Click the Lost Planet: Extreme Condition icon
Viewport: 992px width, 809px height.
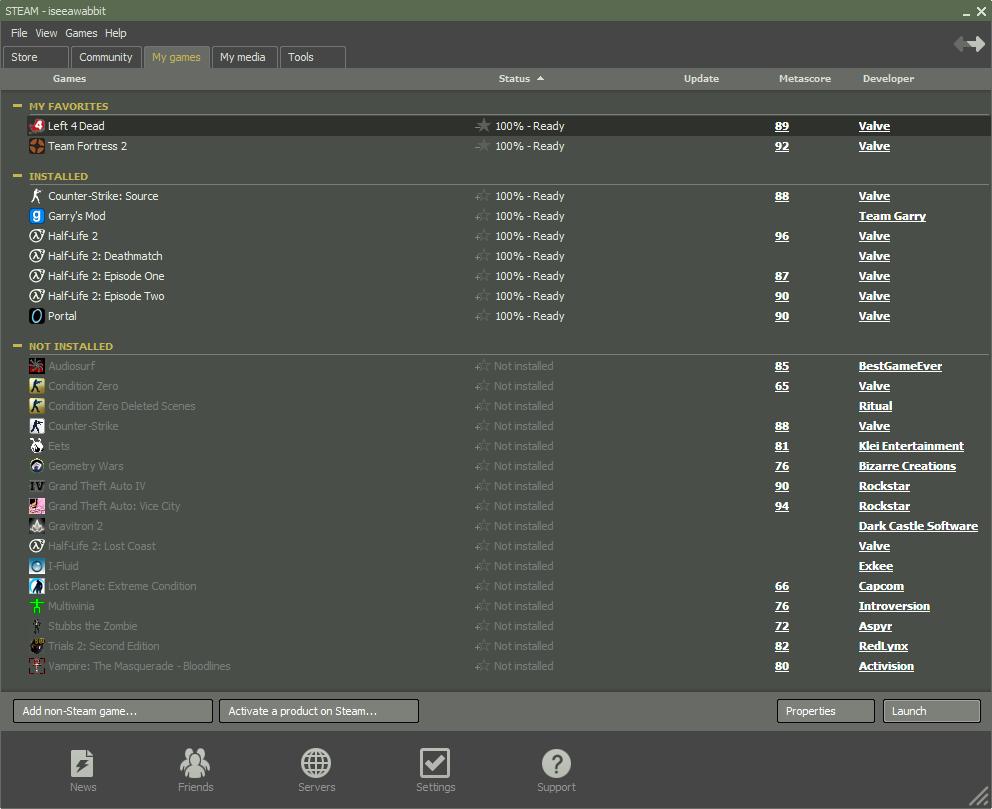pos(37,586)
